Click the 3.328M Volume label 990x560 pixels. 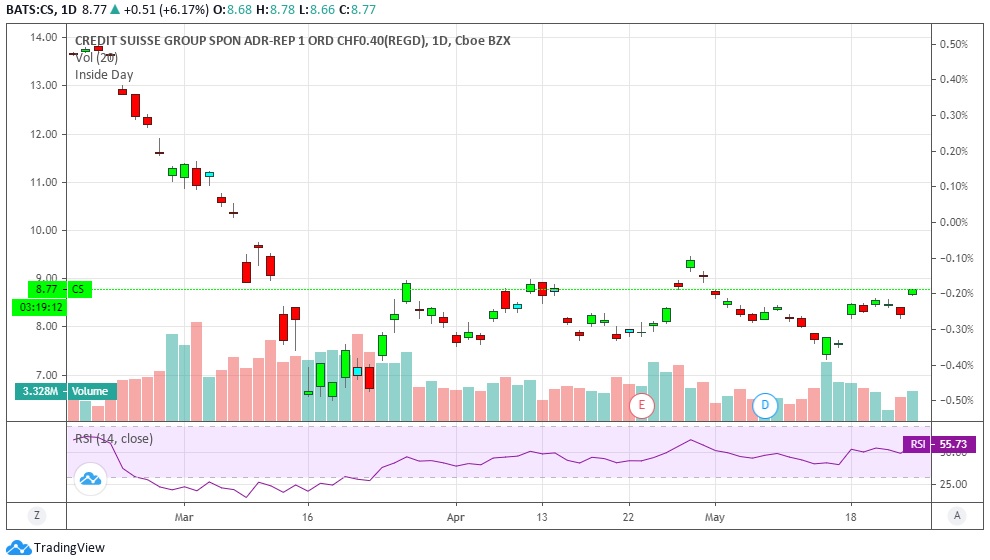tap(66, 391)
